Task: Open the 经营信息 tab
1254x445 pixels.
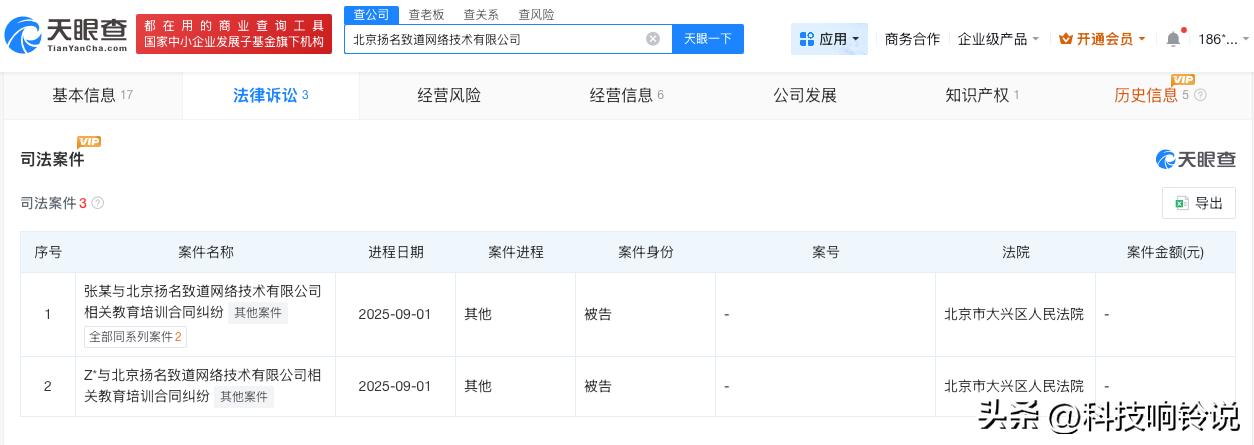Action: click(627, 95)
